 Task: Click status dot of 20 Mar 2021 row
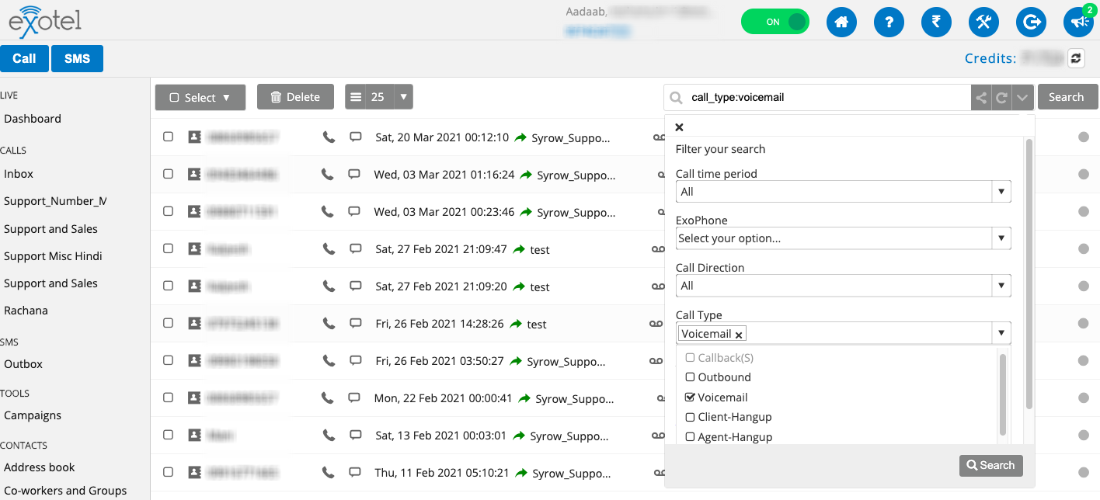point(1084,137)
